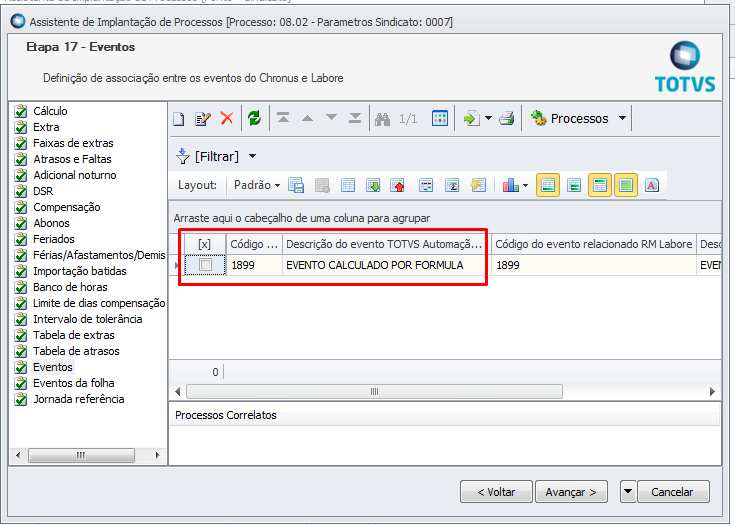
Task: Tick the checkbox in row 1899
Action: point(205,264)
